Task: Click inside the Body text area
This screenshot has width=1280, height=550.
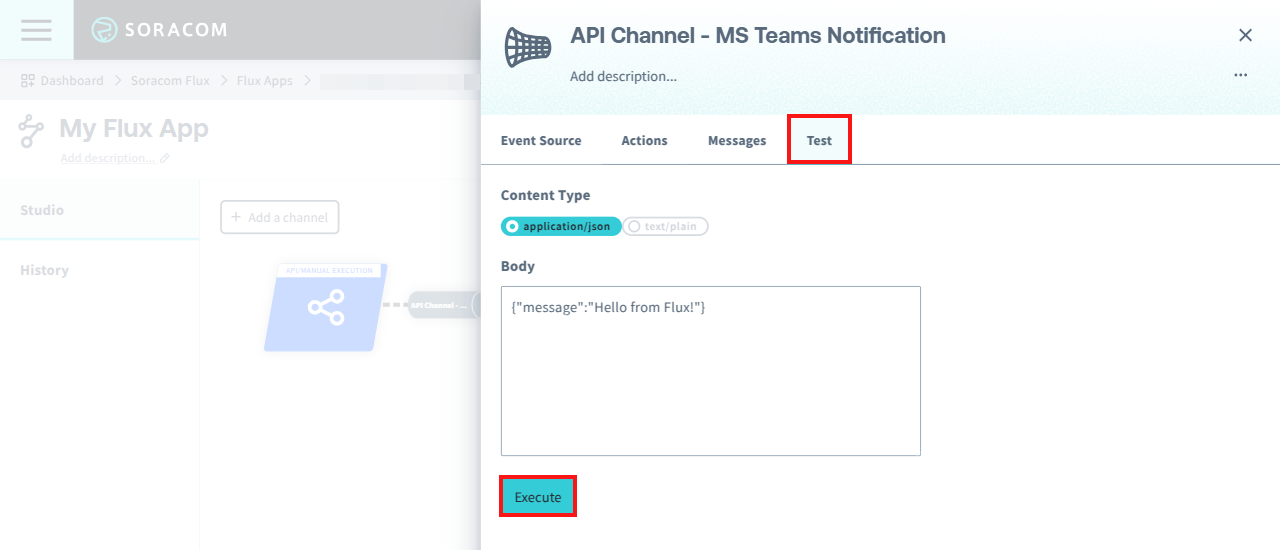Action: 710,371
